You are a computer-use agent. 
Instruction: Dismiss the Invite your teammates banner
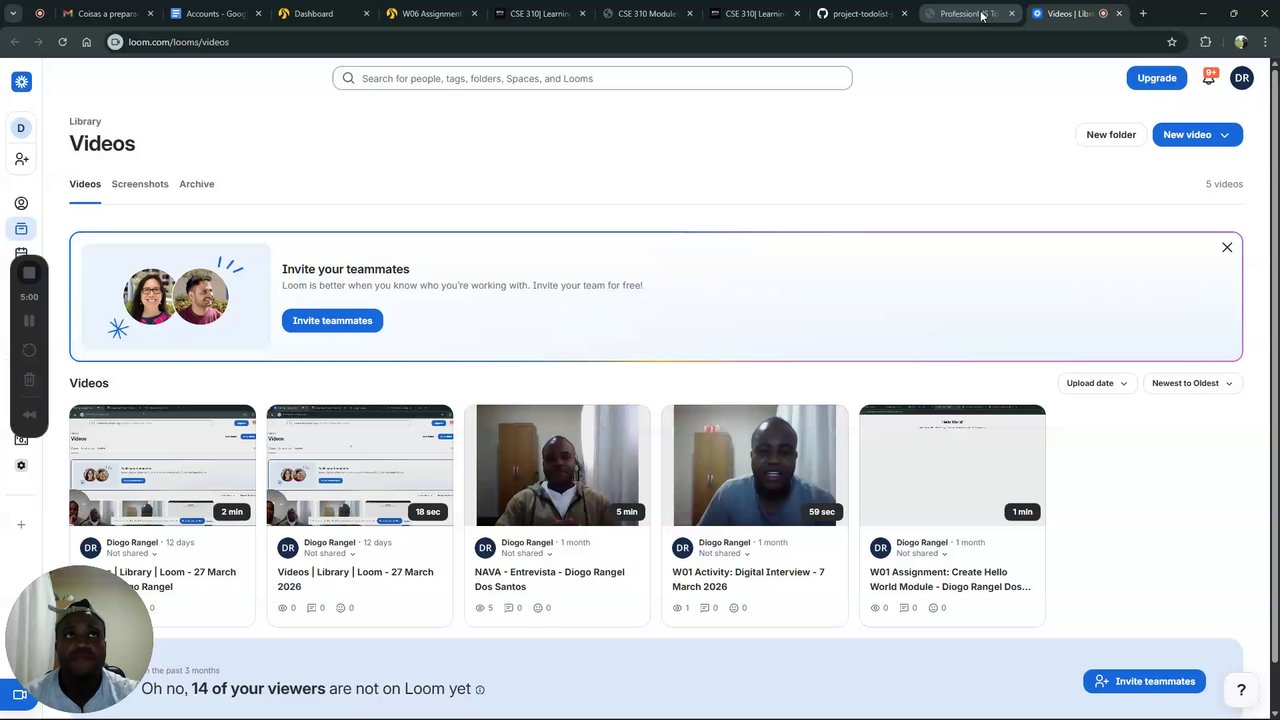coord(1227,247)
